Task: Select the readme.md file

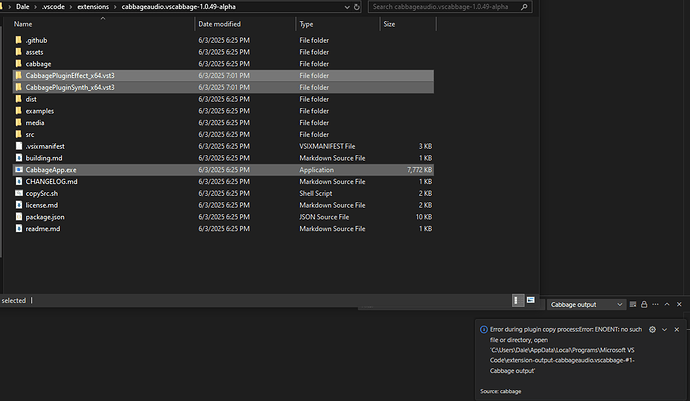Action: (223, 228)
